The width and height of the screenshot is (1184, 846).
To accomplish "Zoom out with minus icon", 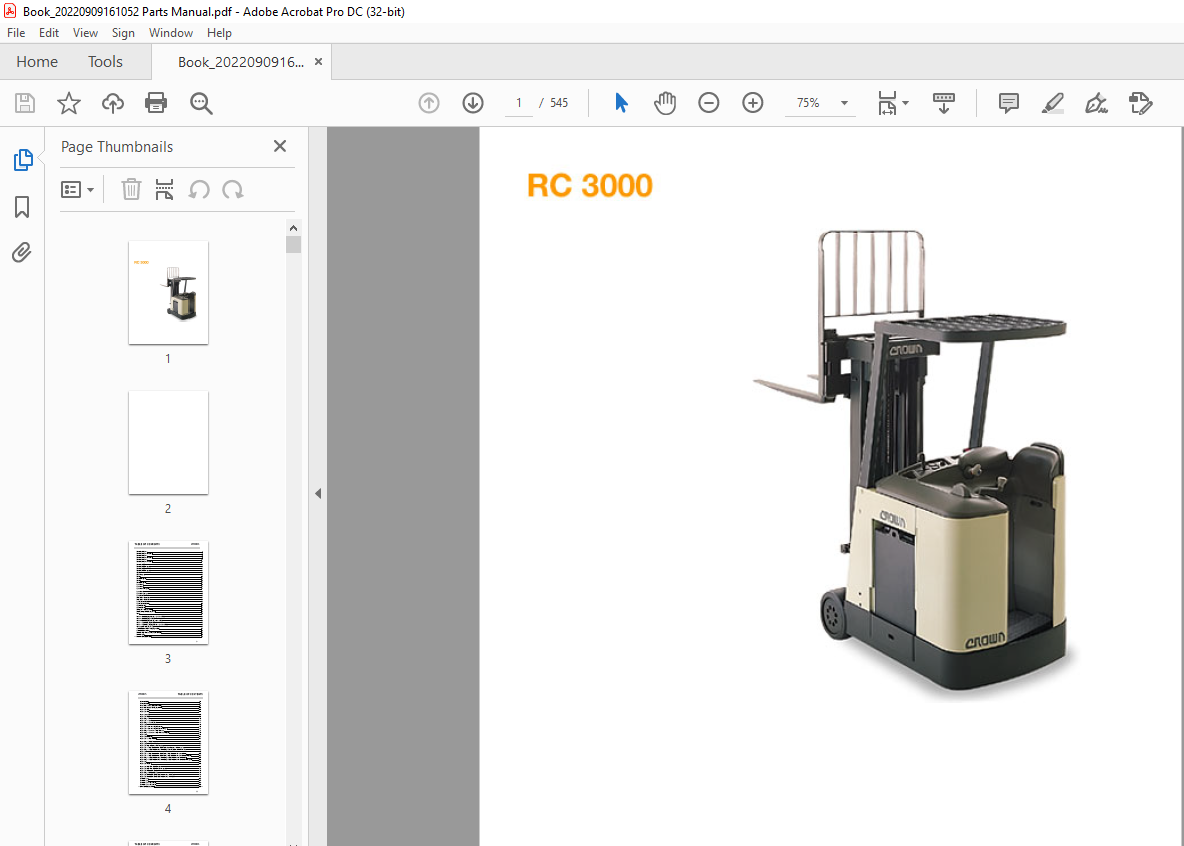I will point(708,103).
